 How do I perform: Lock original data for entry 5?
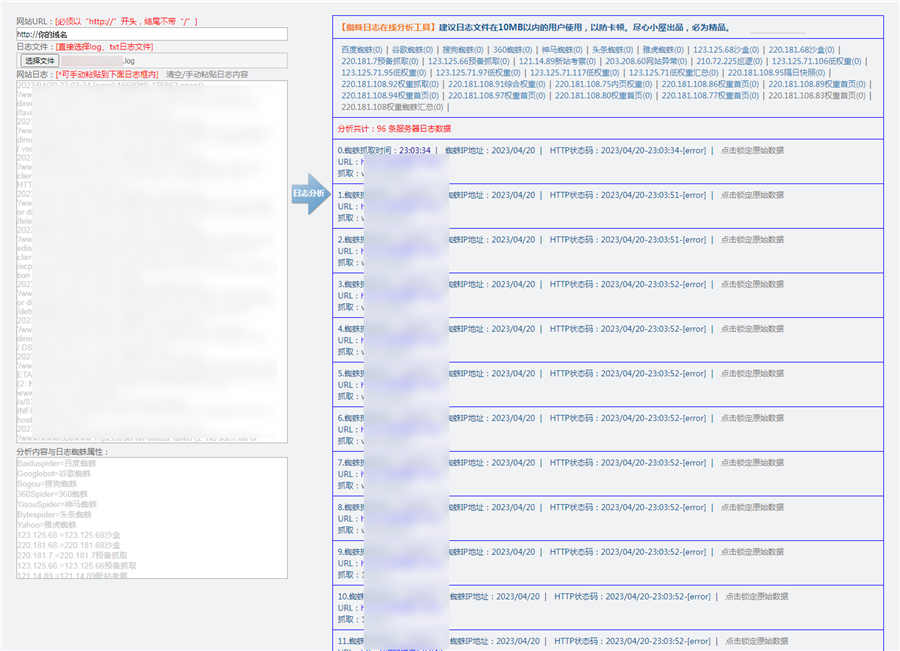(x=753, y=374)
